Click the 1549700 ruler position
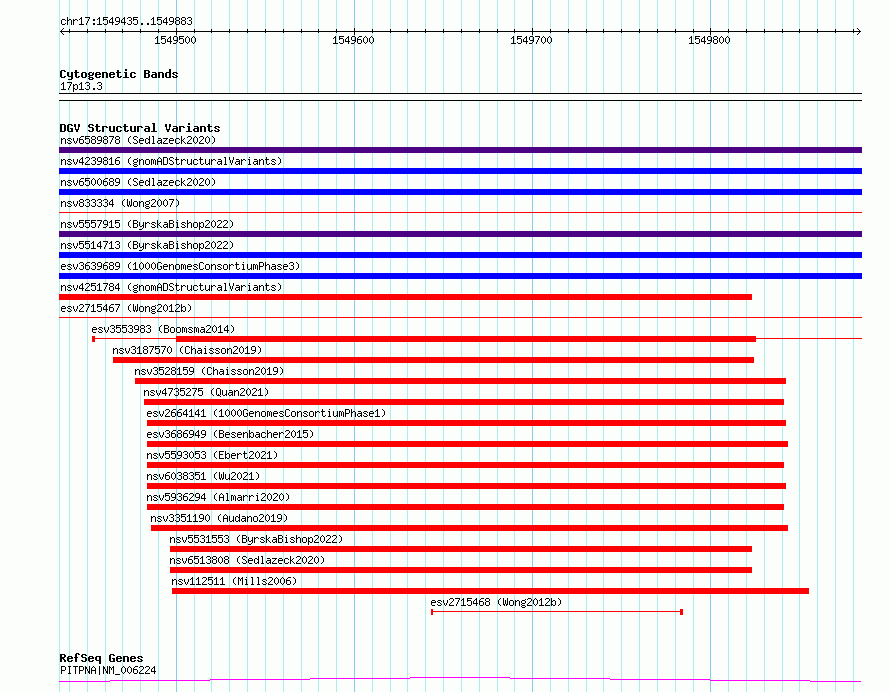 point(531,40)
